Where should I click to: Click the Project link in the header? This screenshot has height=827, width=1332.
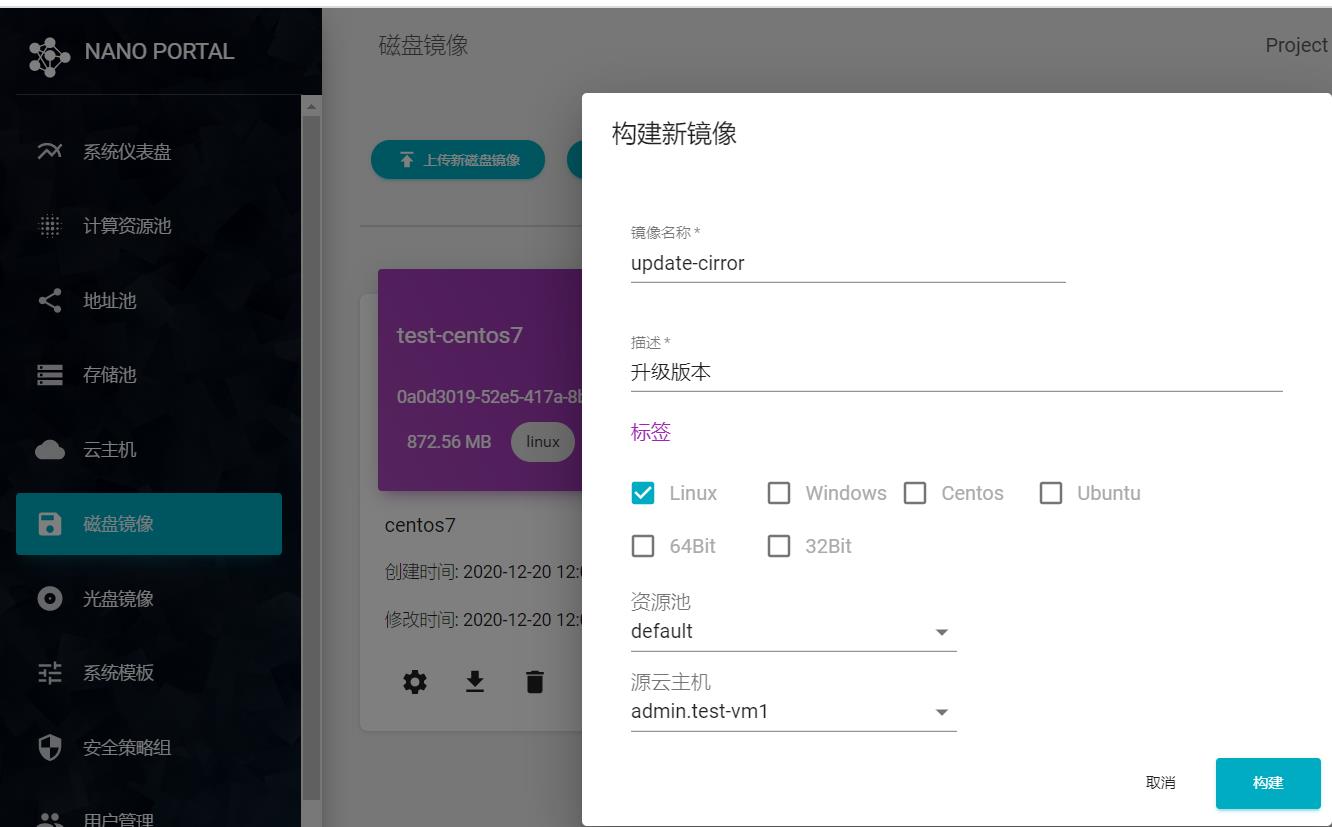click(x=1296, y=45)
